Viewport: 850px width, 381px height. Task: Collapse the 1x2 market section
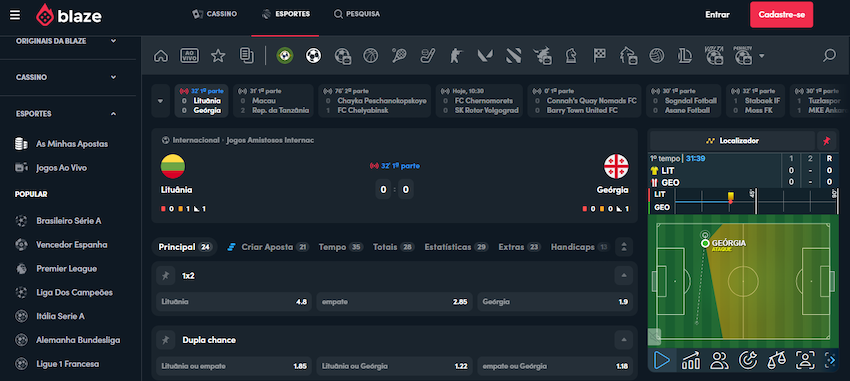(x=623, y=275)
